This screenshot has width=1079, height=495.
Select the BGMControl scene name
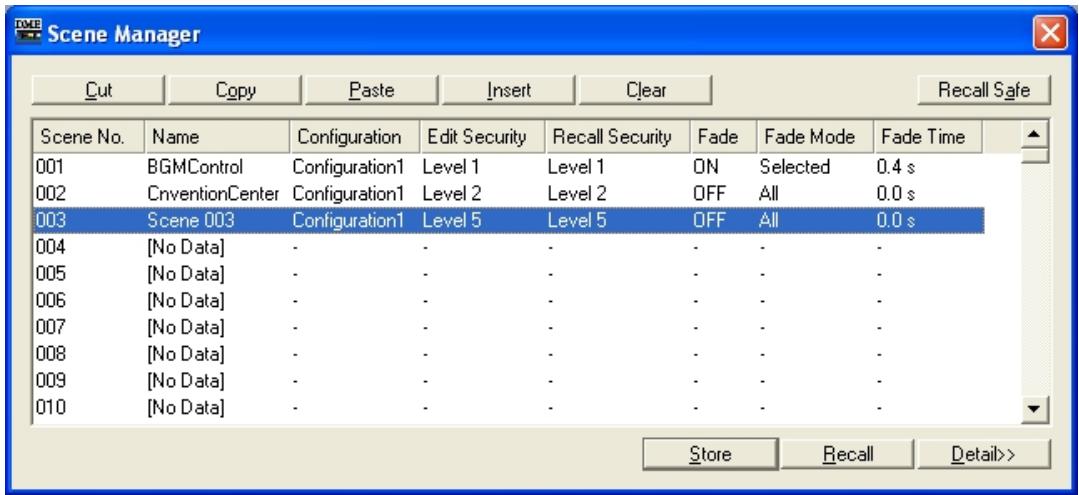pos(195,167)
